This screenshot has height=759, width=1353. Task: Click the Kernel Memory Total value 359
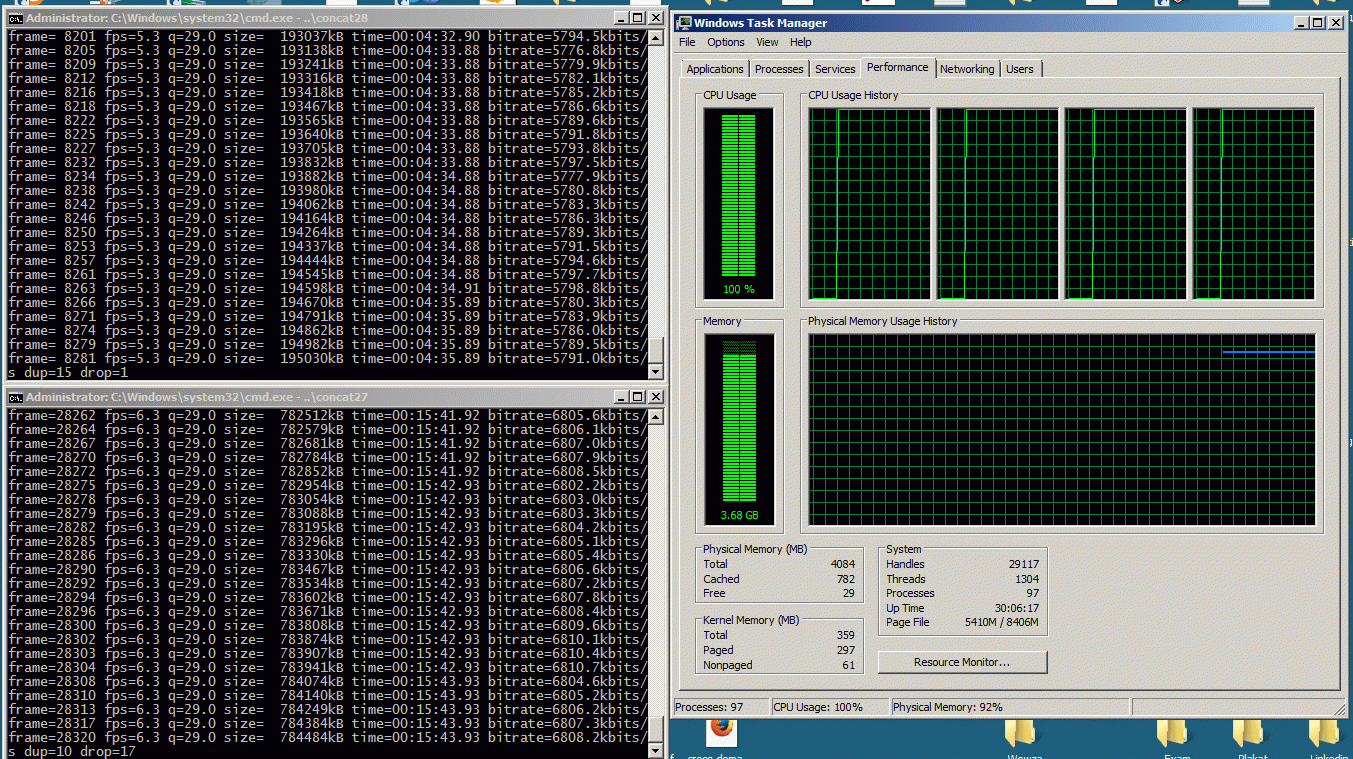[846, 635]
